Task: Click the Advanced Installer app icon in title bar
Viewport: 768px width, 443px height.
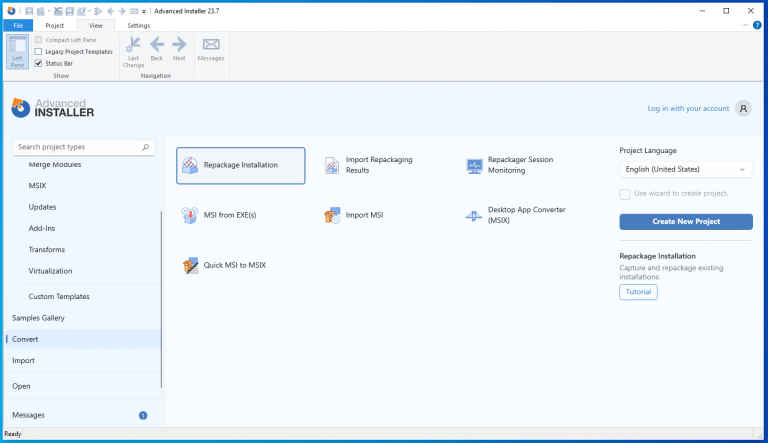Action: pos(11,11)
